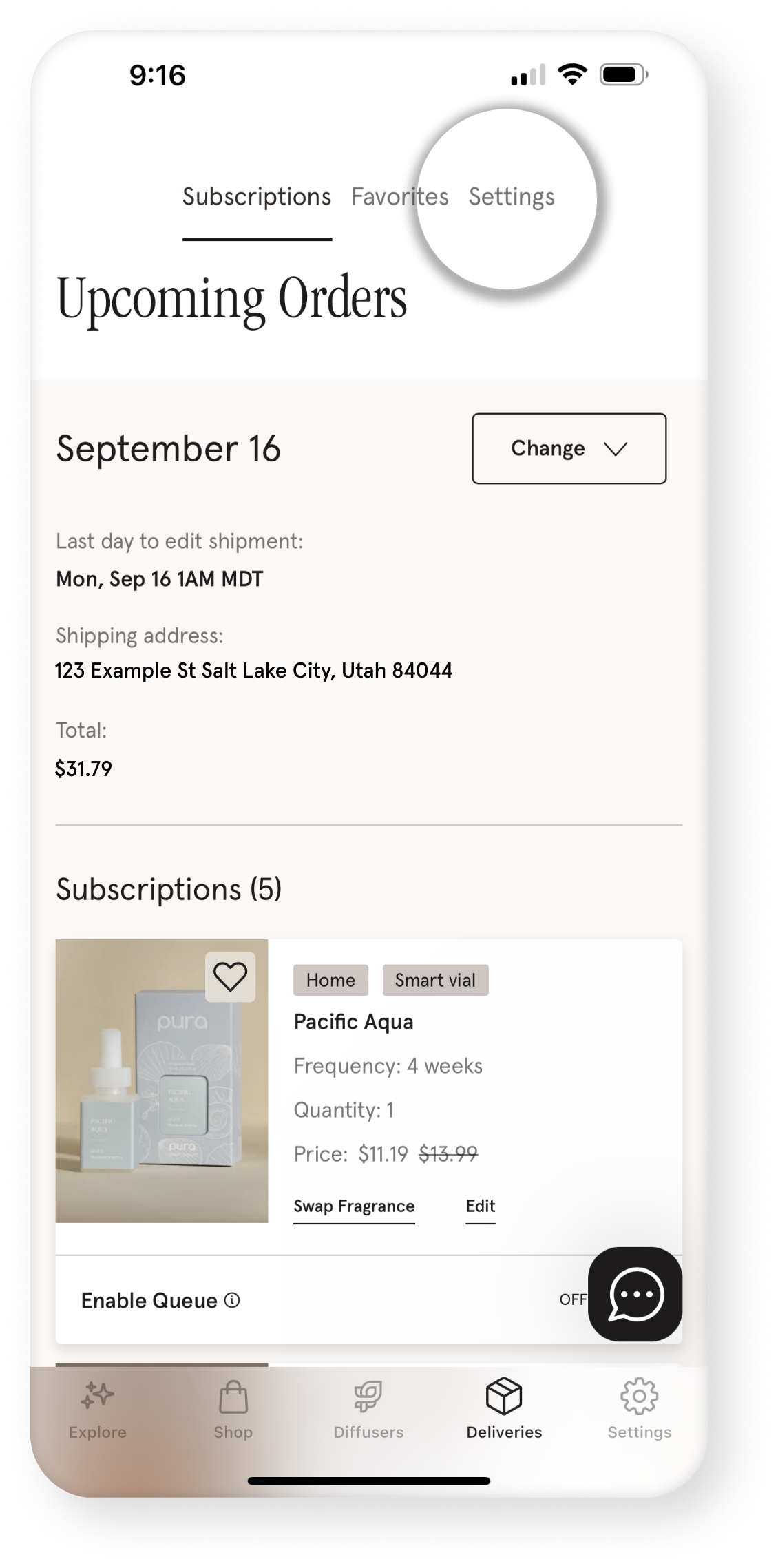Click Edit on Pacific Aqua subscription
Viewport: 778px width, 1568px height.
480,1206
